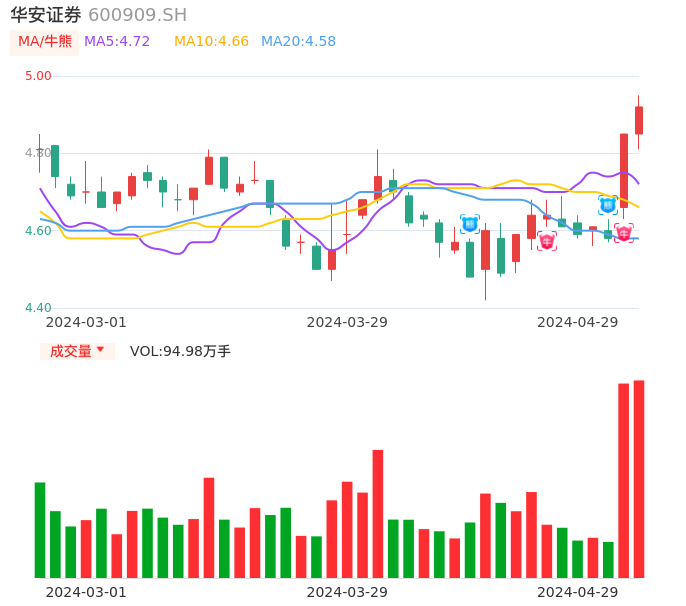
Task: Click the MA10:4.66 legend label
Action: point(211,42)
